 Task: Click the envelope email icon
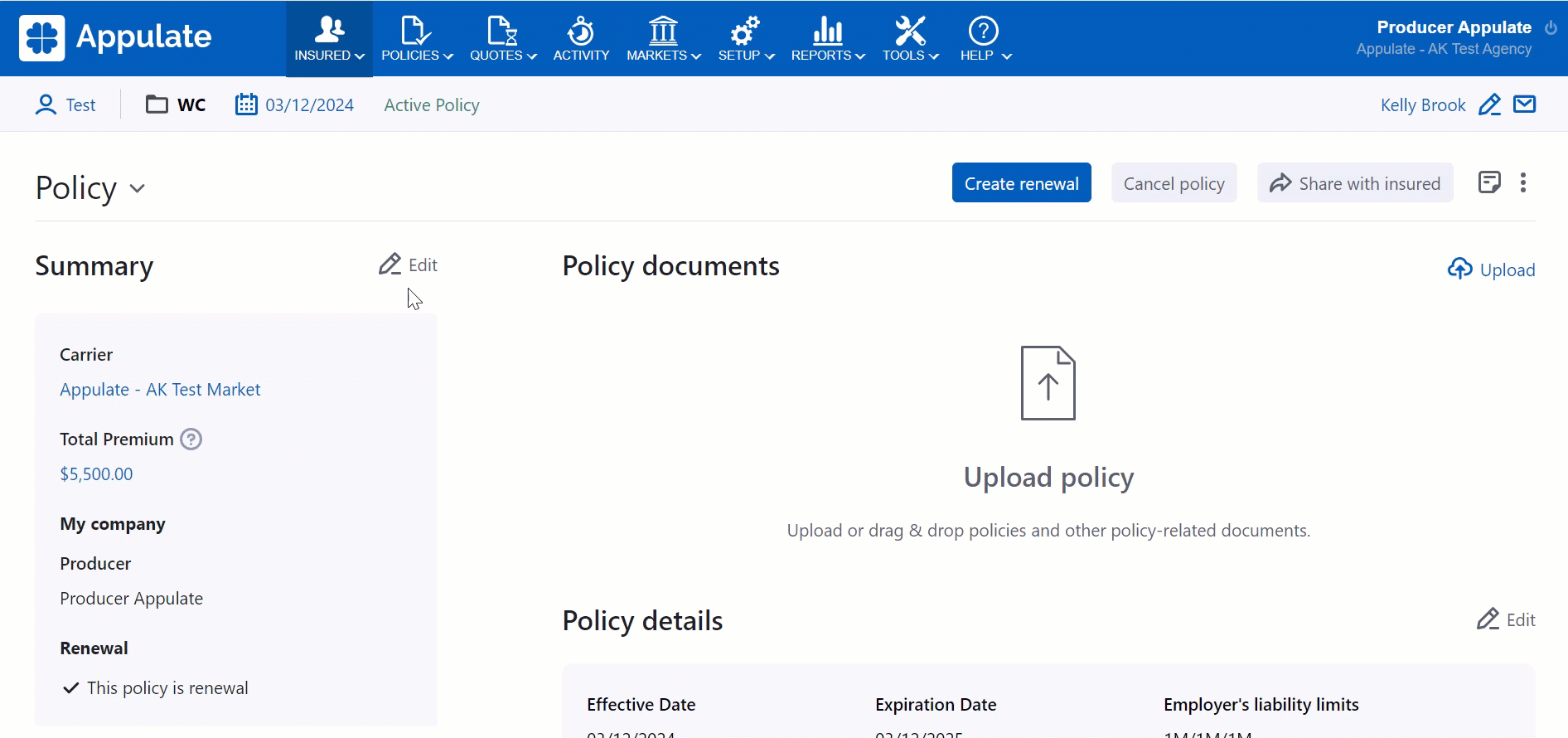click(x=1524, y=104)
